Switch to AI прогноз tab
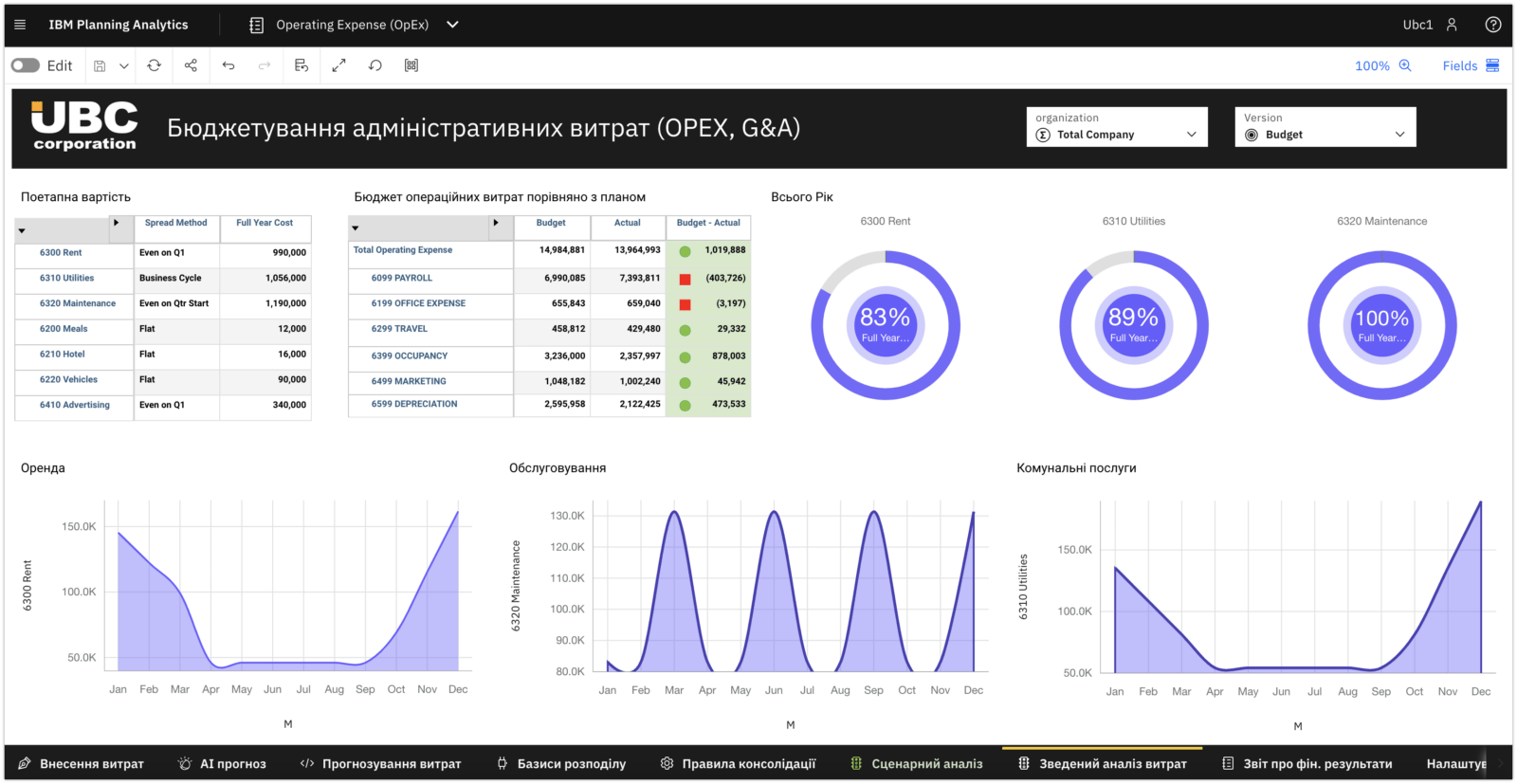This screenshot has height=784, width=1517. point(222,763)
